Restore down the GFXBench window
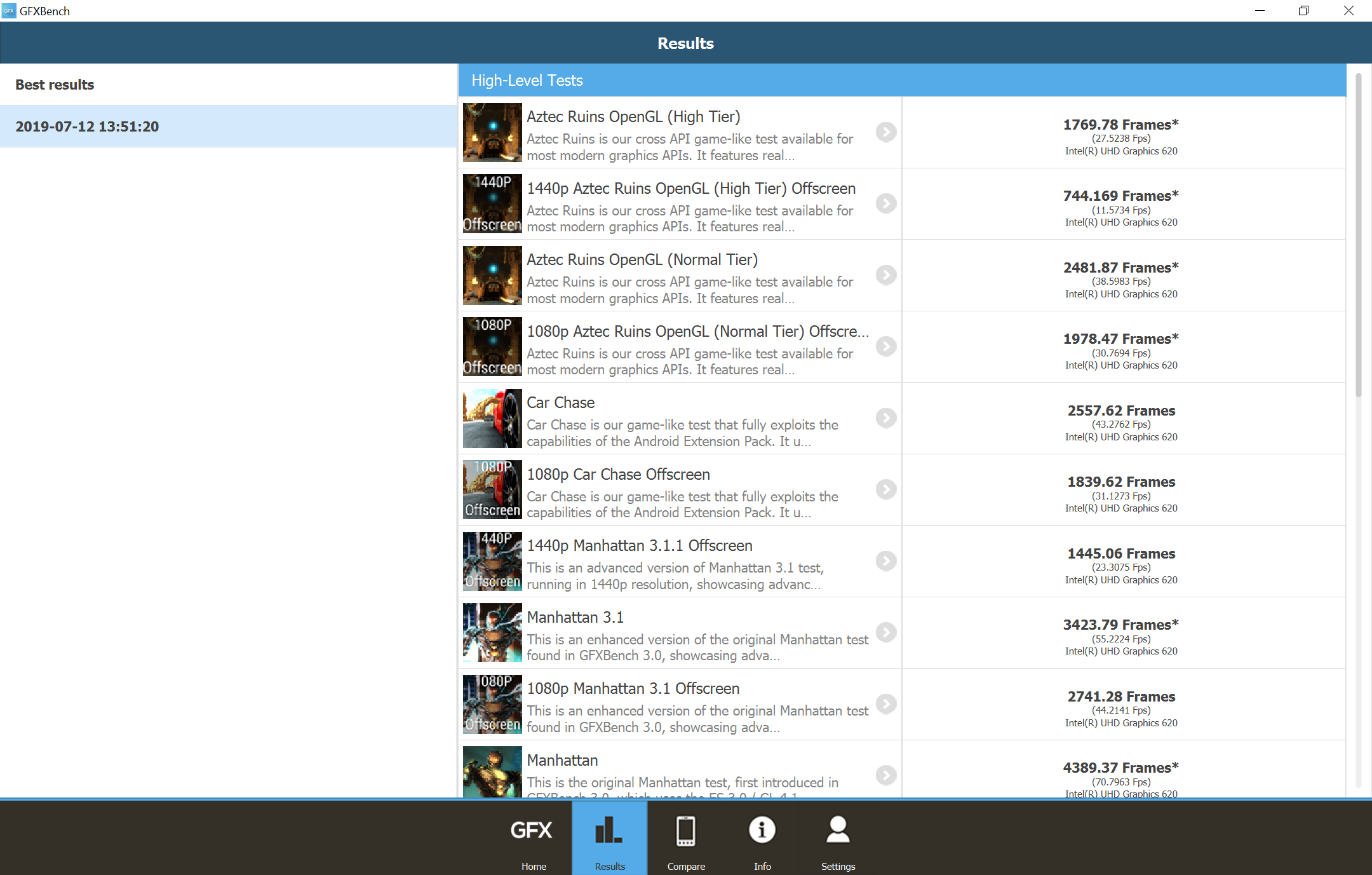Image resolution: width=1372 pixels, height=875 pixels. pyautogui.click(x=1304, y=11)
